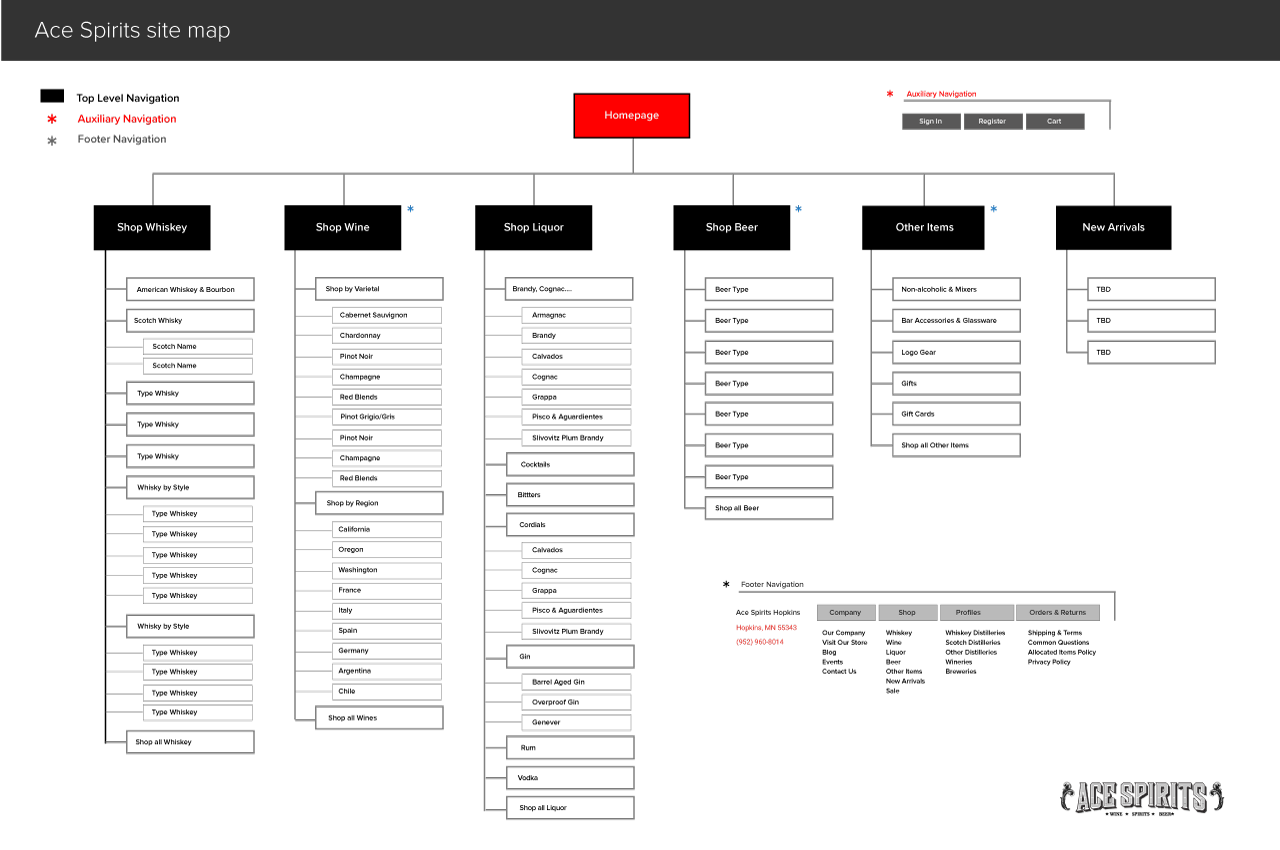This screenshot has height=850, width=1280.
Task: Click the Shop all Wines node
Action: pos(379,718)
